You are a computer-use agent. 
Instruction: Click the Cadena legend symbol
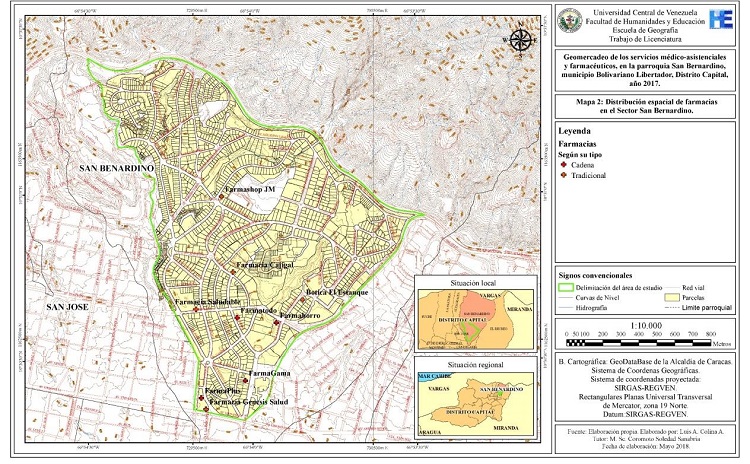(563, 167)
